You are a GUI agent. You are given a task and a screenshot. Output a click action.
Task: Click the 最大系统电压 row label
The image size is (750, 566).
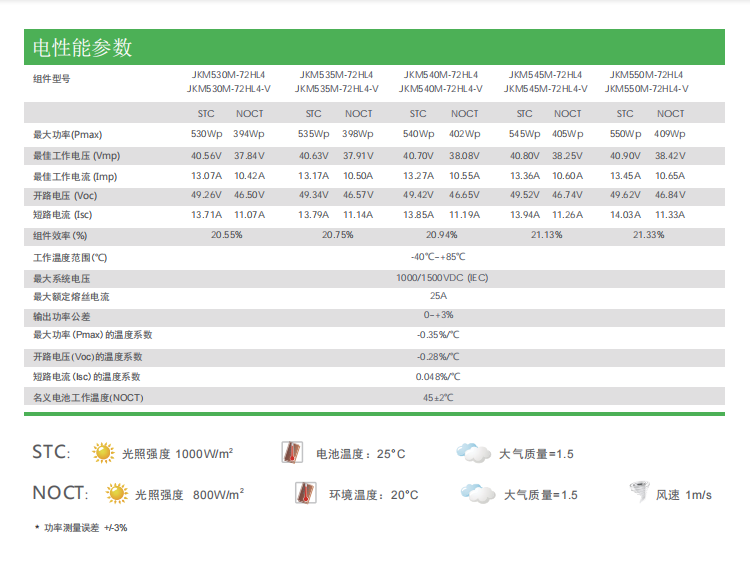pyautogui.click(x=61, y=279)
